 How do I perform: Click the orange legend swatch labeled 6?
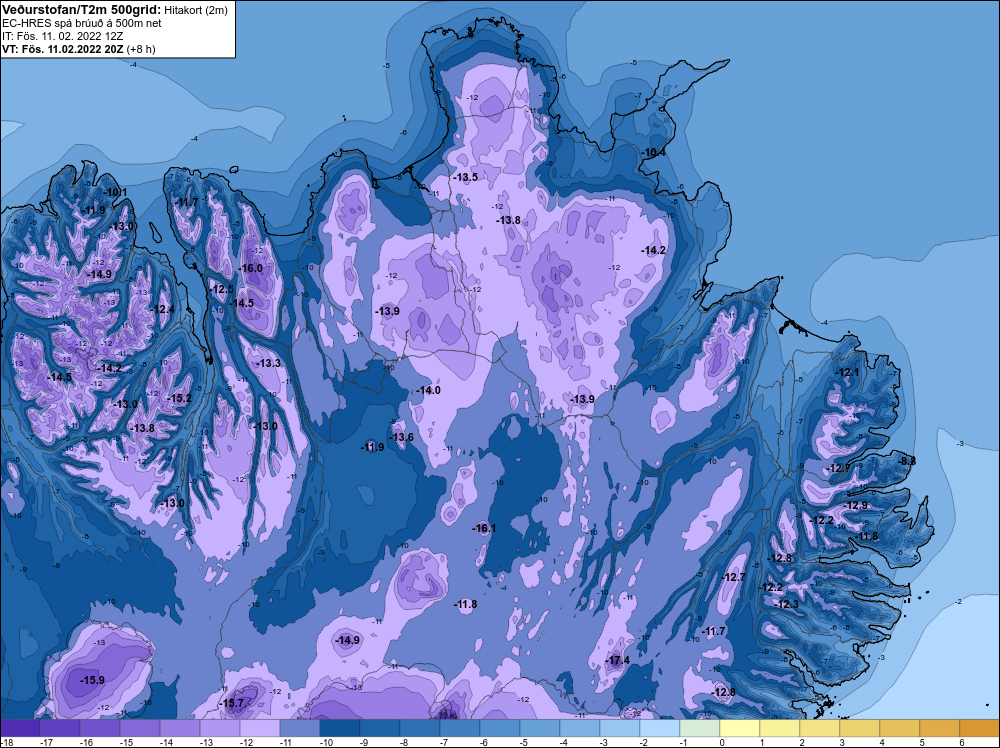click(980, 728)
